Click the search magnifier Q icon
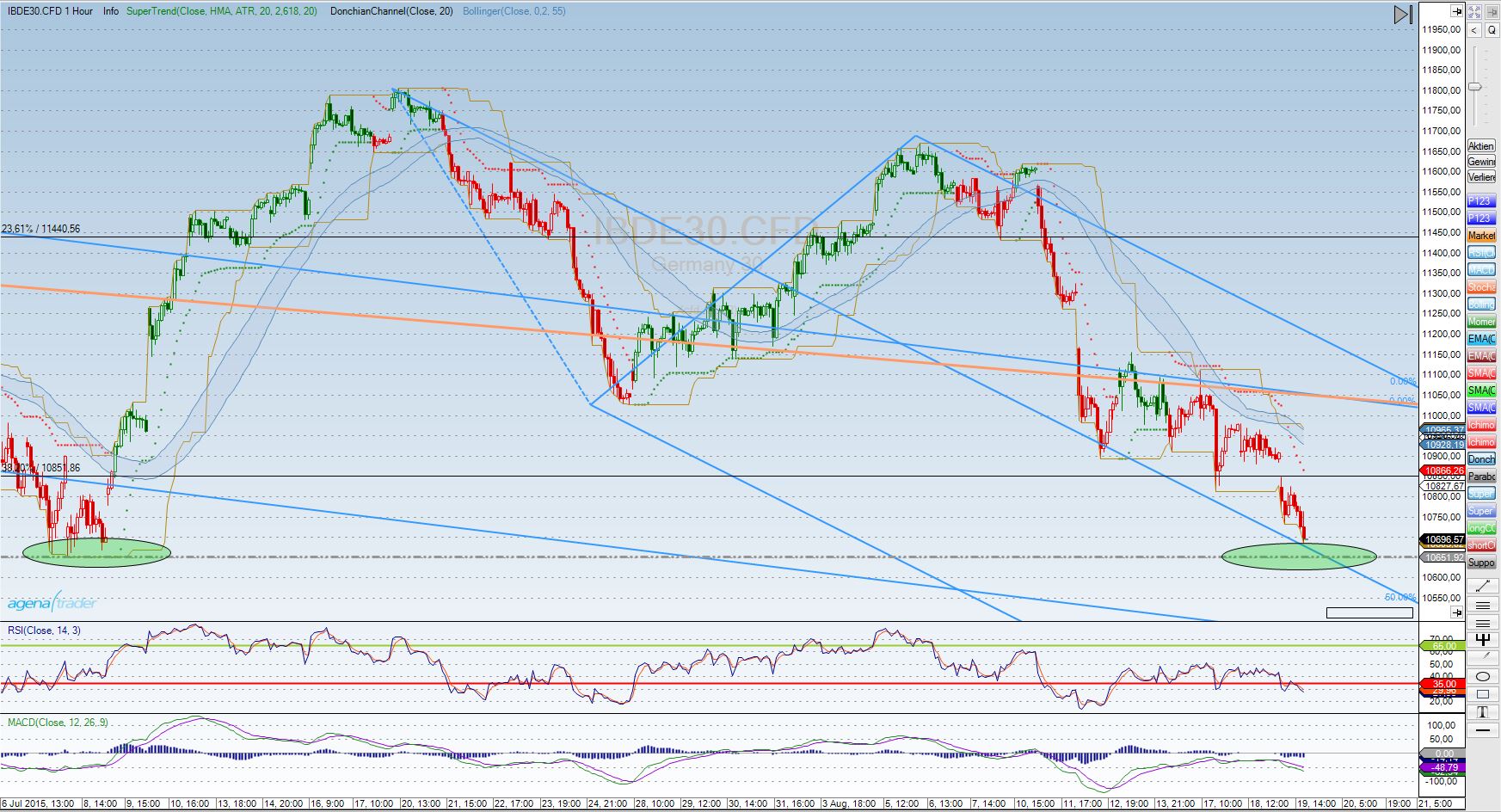1501x812 pixels. coord(1492,30)
